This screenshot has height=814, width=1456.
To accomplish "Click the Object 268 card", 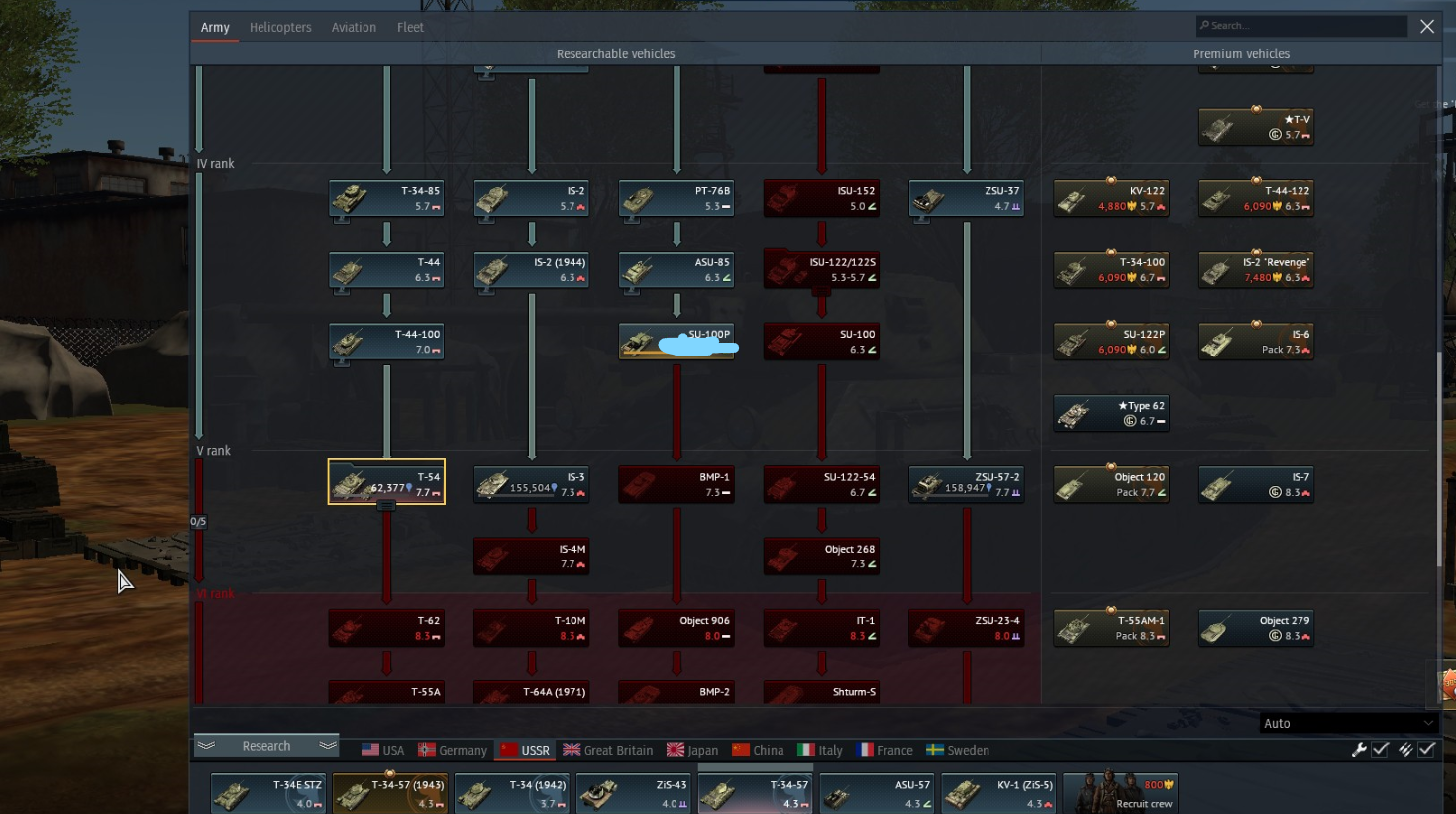I will (821, 556).
